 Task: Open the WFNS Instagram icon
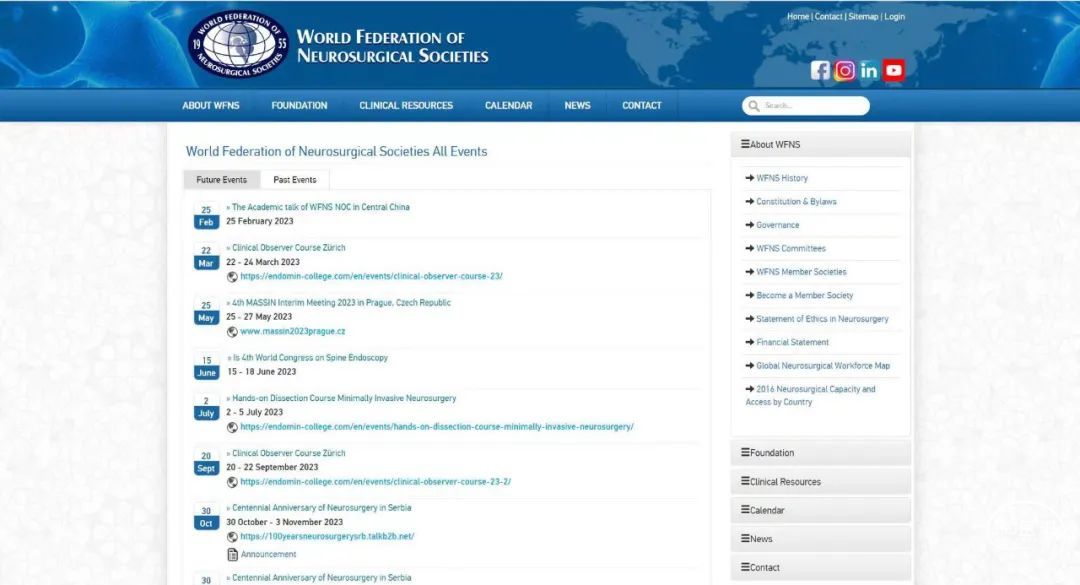(x=844, y=70)
